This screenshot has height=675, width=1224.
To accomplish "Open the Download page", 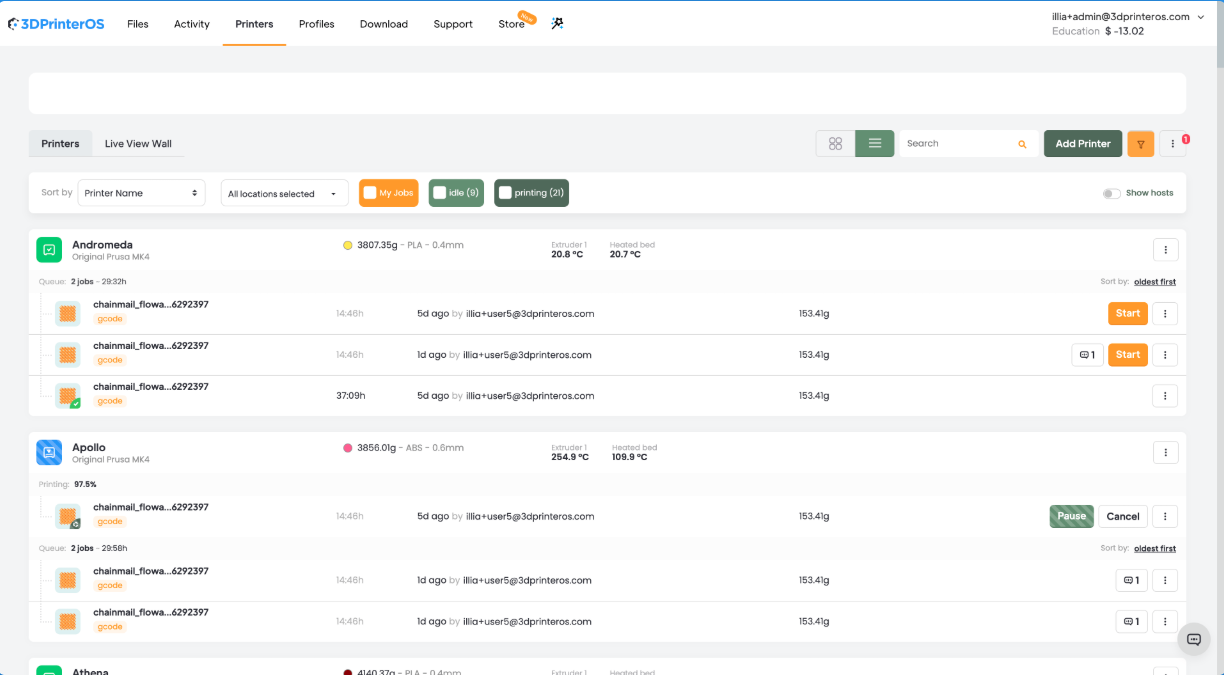I will point(384,24).
